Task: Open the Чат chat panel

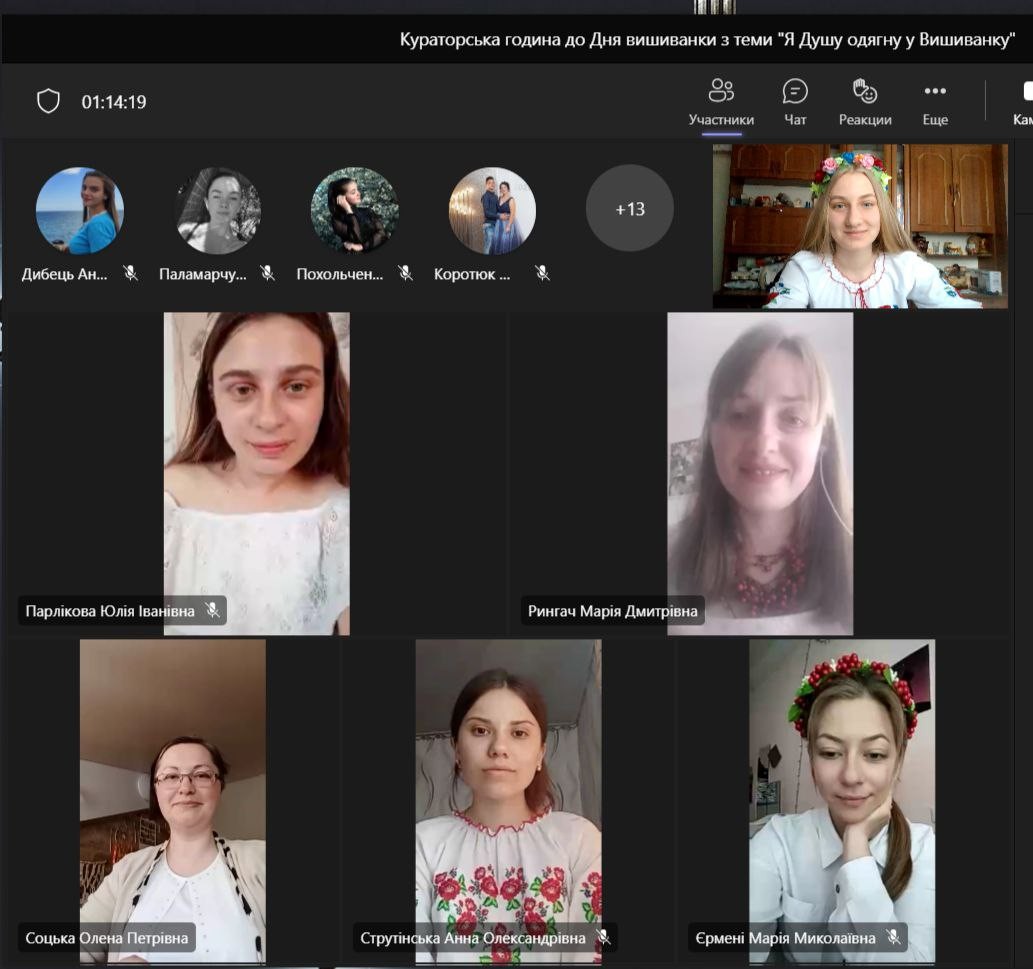Action: pos(795,101)
